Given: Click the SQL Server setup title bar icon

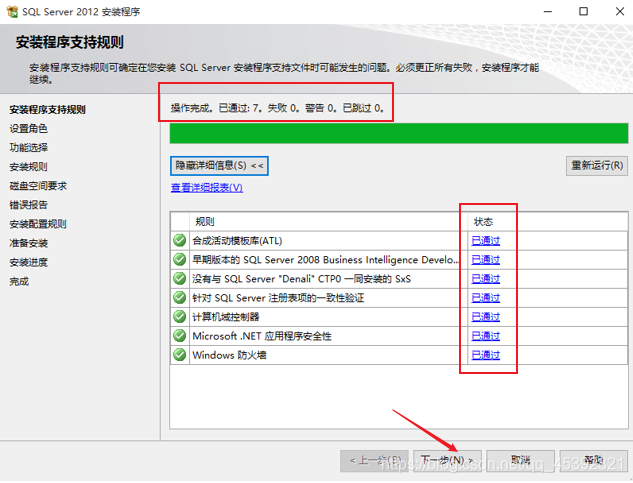Looking at the screenshot, I should (x=12, y=12).
